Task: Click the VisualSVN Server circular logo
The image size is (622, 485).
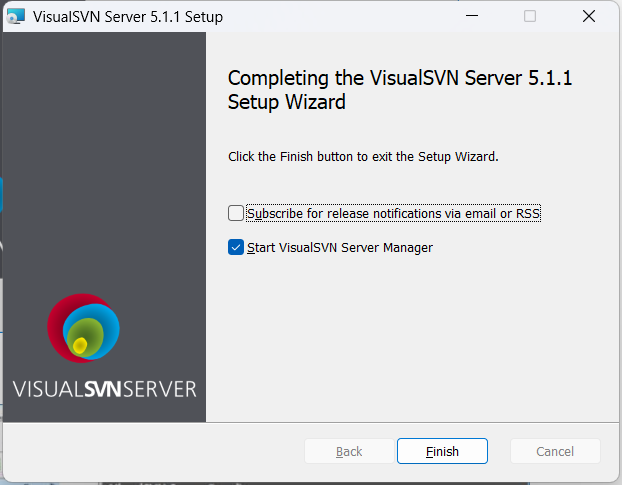Action: (84, 328)
